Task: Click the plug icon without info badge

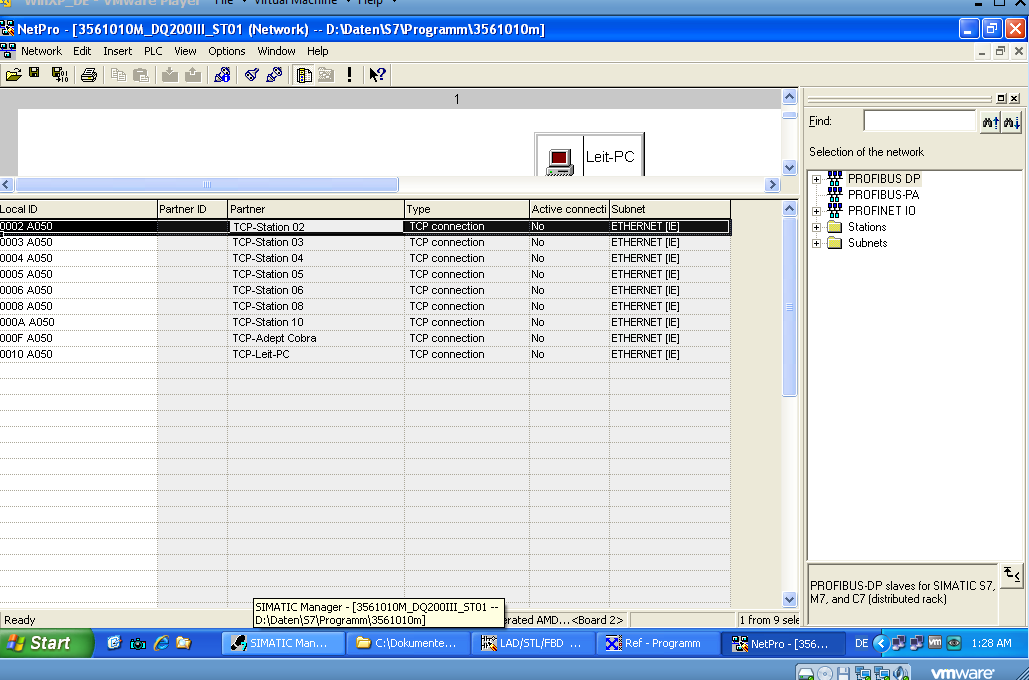Action: (x=274, y=75)
